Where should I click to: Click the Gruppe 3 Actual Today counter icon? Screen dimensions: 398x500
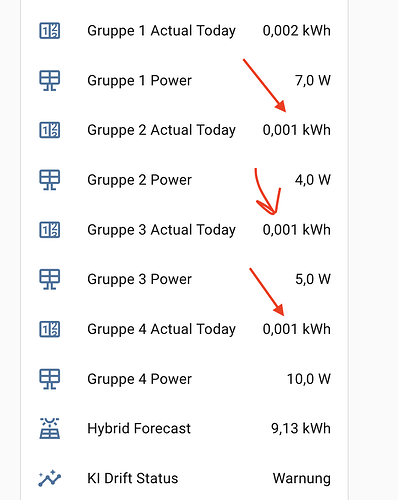(x=50, y=230)
